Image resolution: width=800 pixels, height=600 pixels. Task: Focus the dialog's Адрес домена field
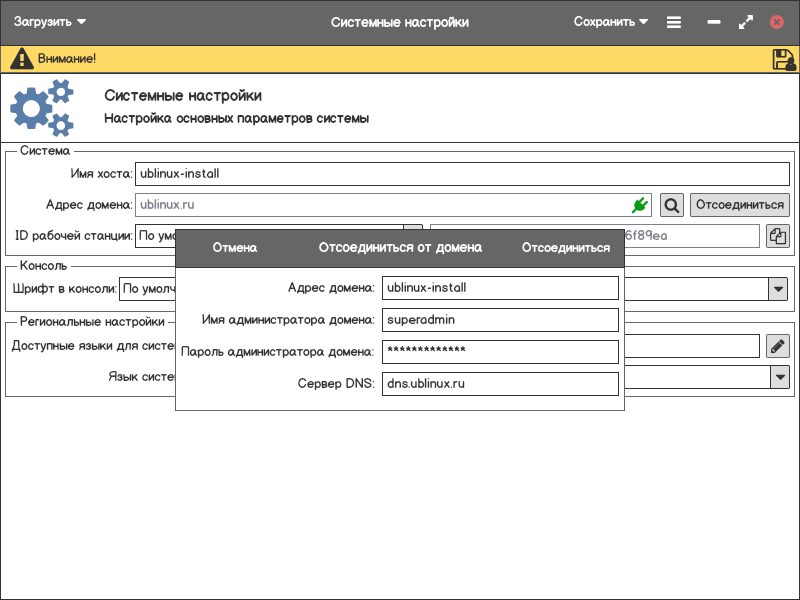coord(500,288)
